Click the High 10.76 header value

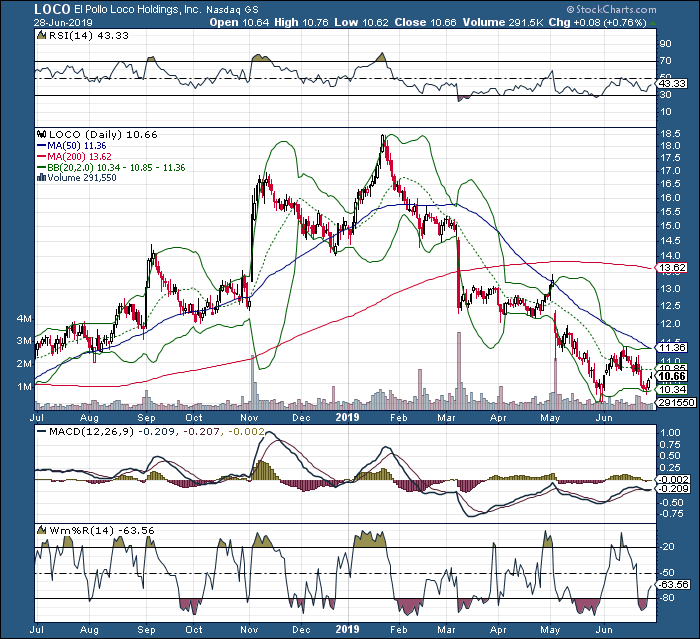coord(301,22)
